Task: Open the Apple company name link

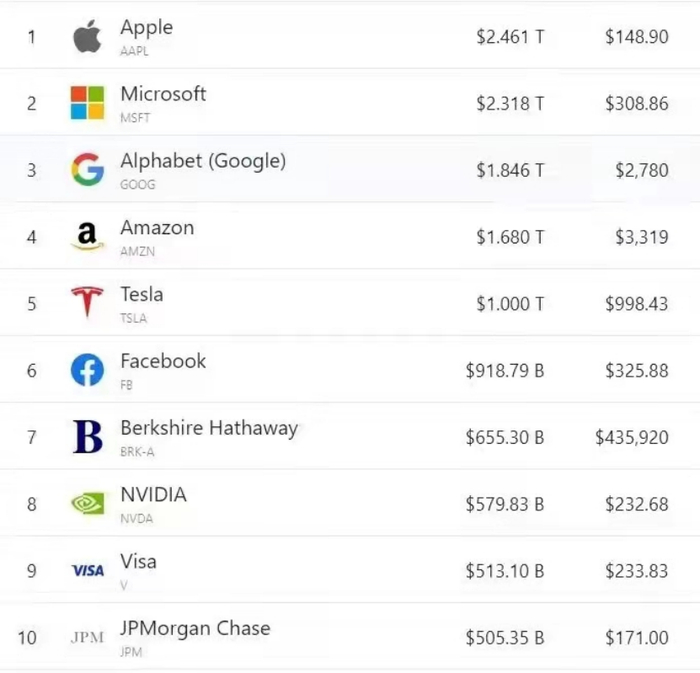Action: click(146, 28)
